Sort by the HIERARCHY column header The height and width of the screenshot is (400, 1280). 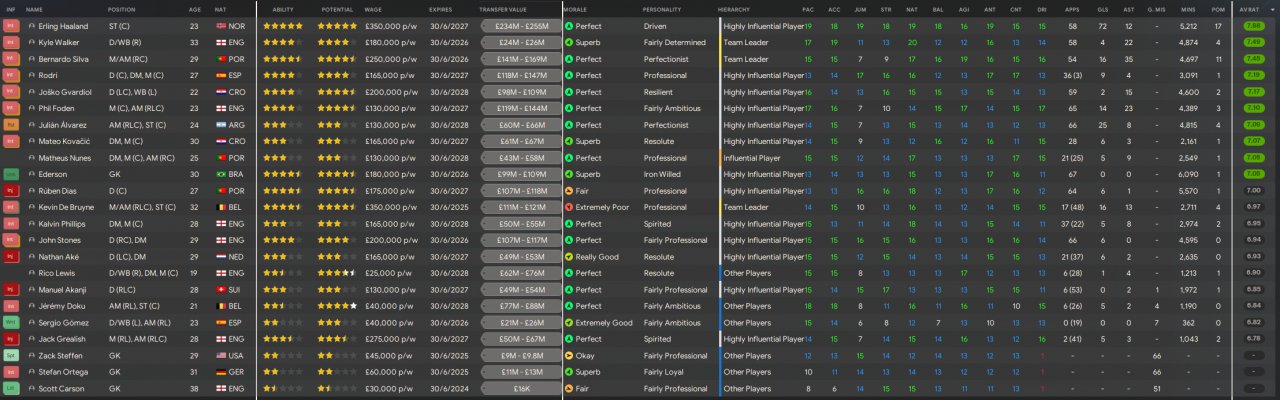[734, 8]
